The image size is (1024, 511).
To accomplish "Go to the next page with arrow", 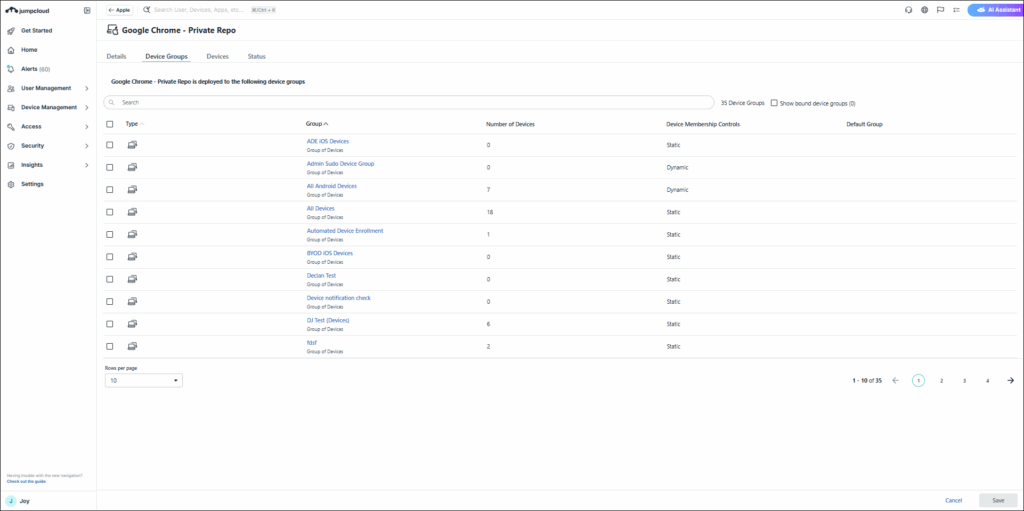I will pos(1010,381).
